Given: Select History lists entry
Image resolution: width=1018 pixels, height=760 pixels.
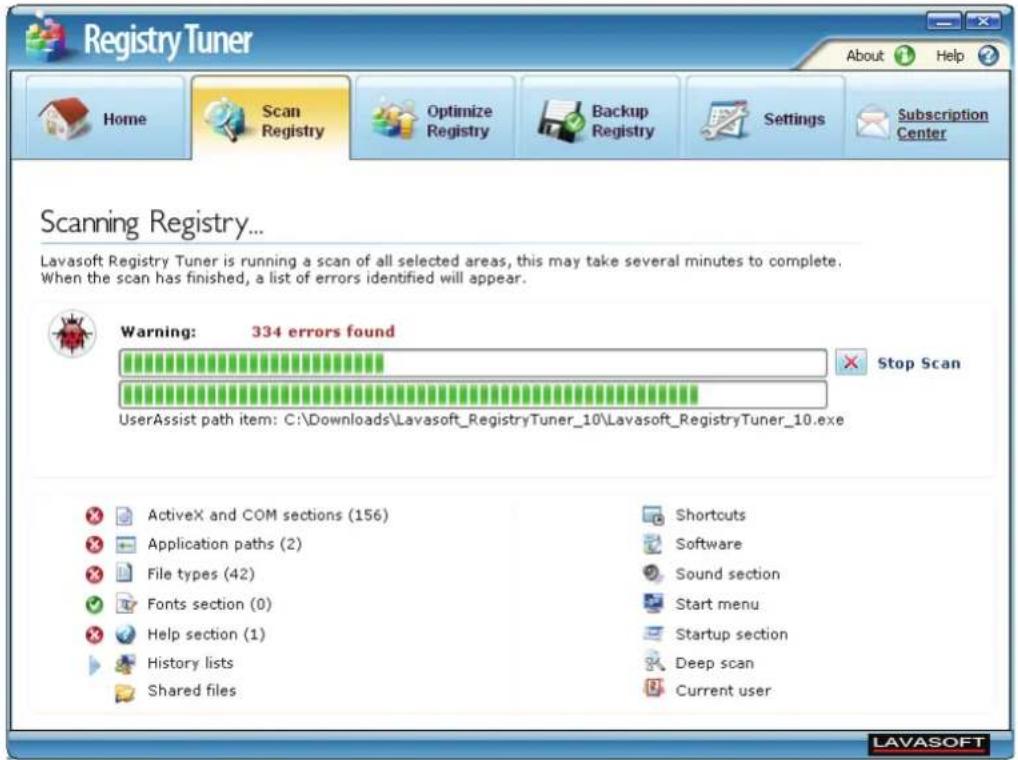Looking at the screenshot, I should [190, 663].
